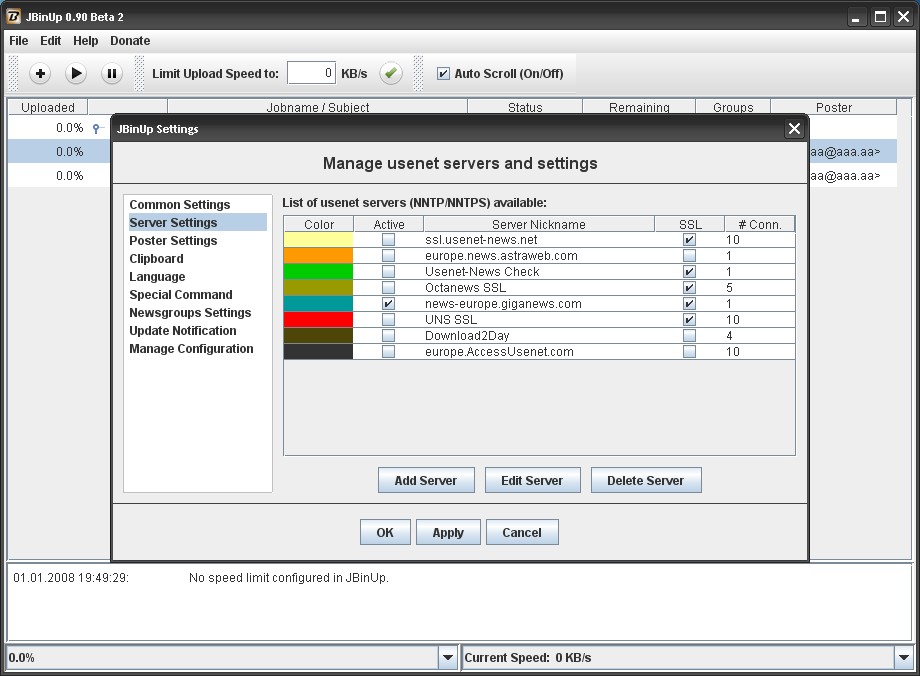Viewport: 920px width, 676px height.
Task: Enable Active for europe.AccessUsenet.com
Action: point(388,351)
